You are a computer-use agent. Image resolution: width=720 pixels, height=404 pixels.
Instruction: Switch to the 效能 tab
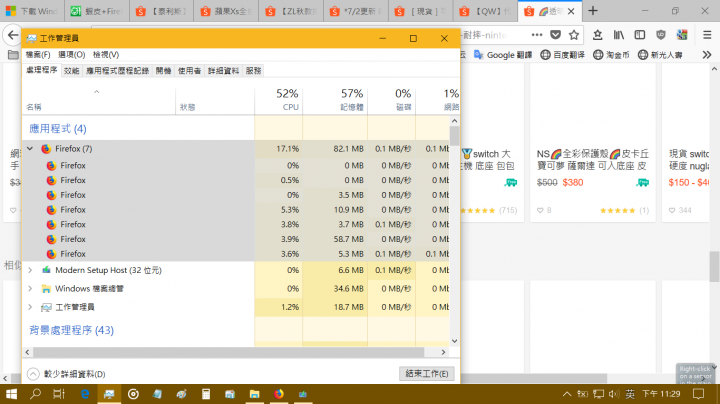point(71,71)
